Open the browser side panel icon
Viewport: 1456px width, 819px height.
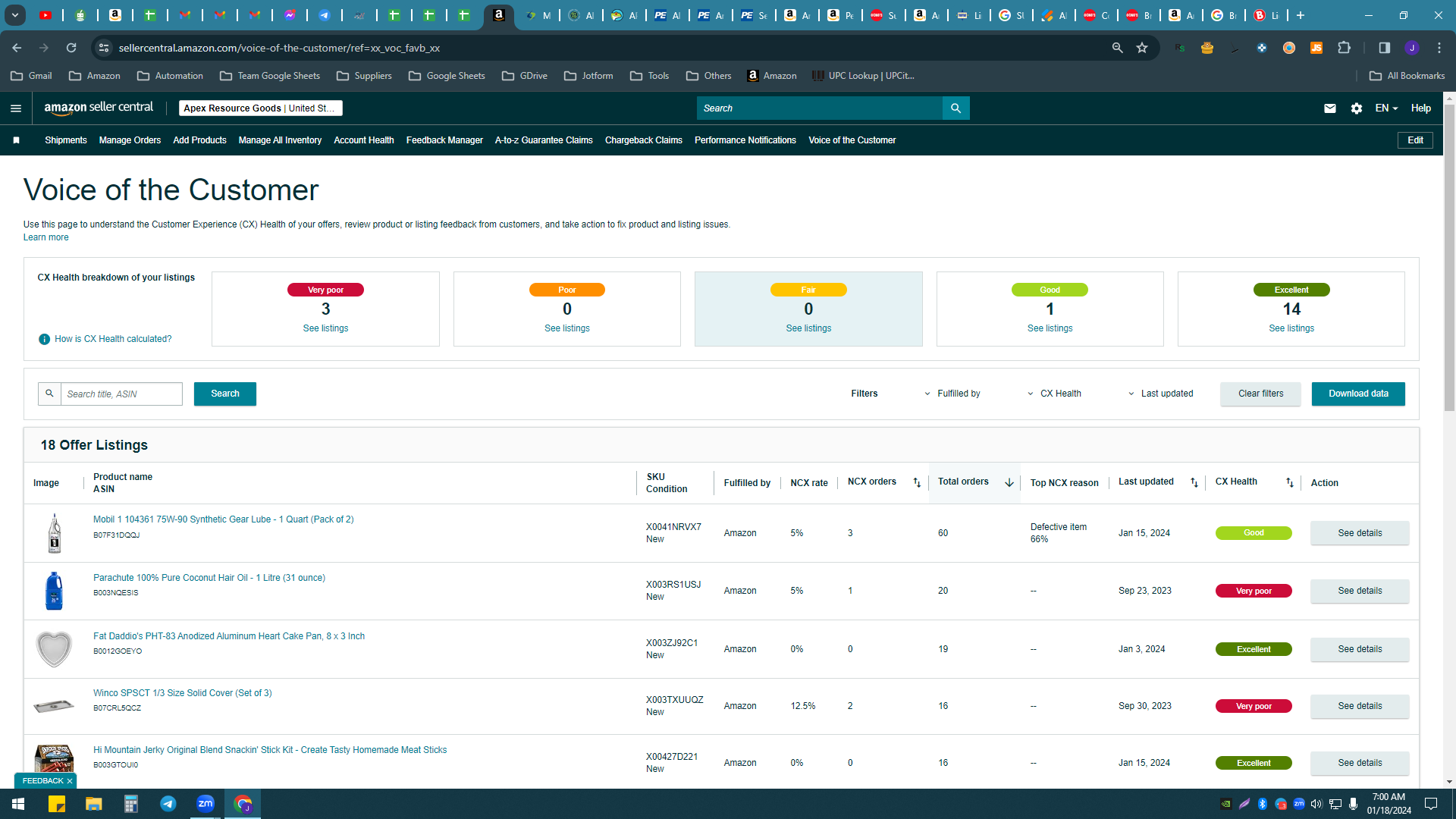tap(1385, 48)
